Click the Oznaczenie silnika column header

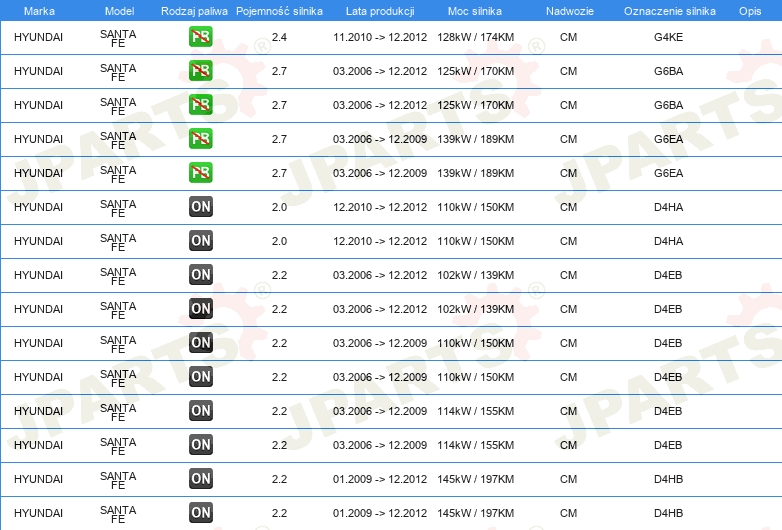pyautogui.click(x=670, y=11)
